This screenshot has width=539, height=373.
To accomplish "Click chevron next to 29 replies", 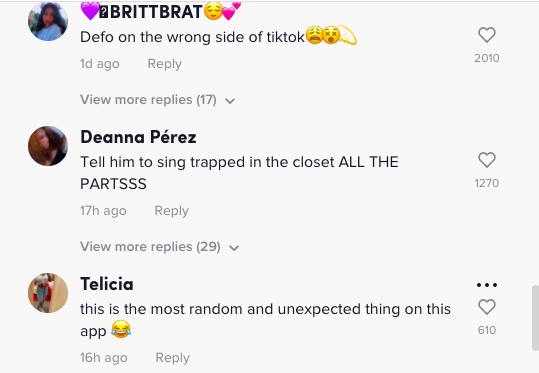I will (234, 248).
